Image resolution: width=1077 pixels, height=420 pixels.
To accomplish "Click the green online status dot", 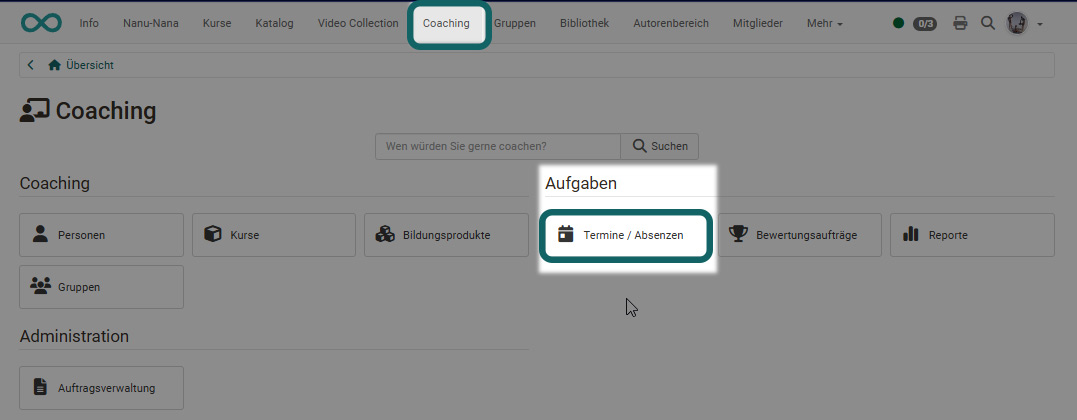I will coord(898,23).
